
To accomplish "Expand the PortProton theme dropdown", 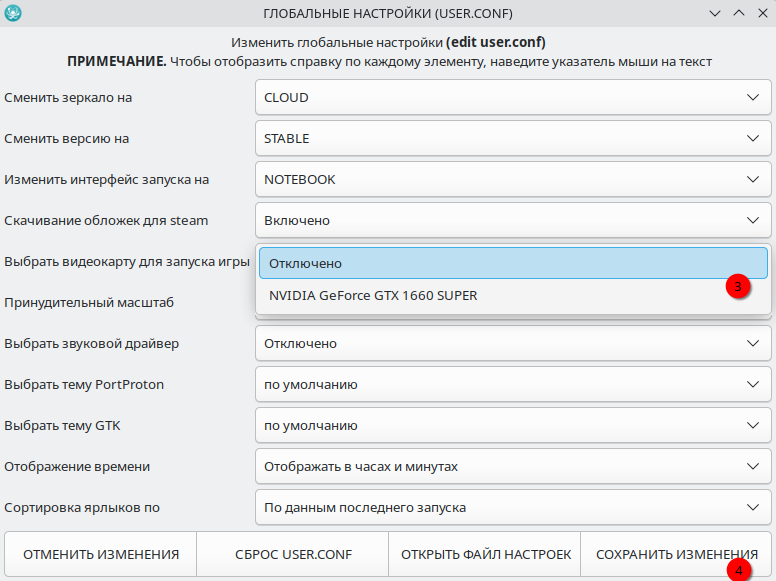I will pos(513,385).
